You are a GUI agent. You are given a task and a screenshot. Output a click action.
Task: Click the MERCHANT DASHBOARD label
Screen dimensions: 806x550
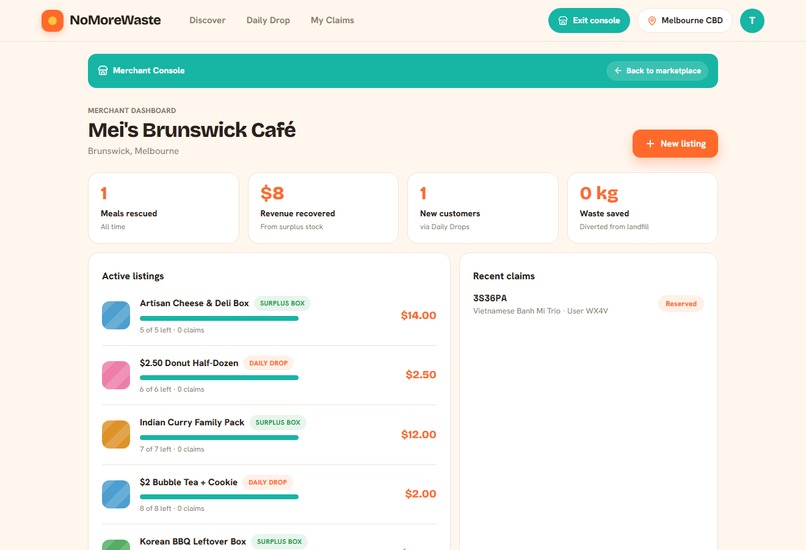132,111
